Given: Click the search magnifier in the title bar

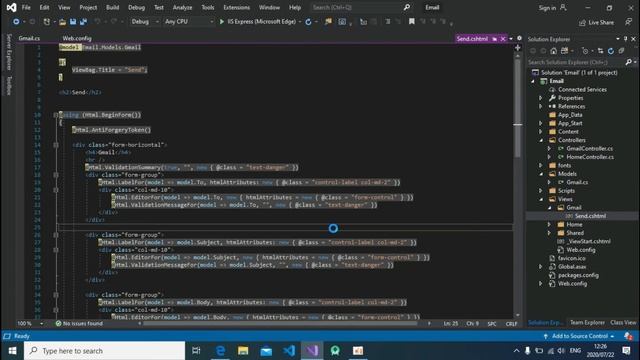Looking at the screenshot, I should pyautogui.click(x=407, y=7).
